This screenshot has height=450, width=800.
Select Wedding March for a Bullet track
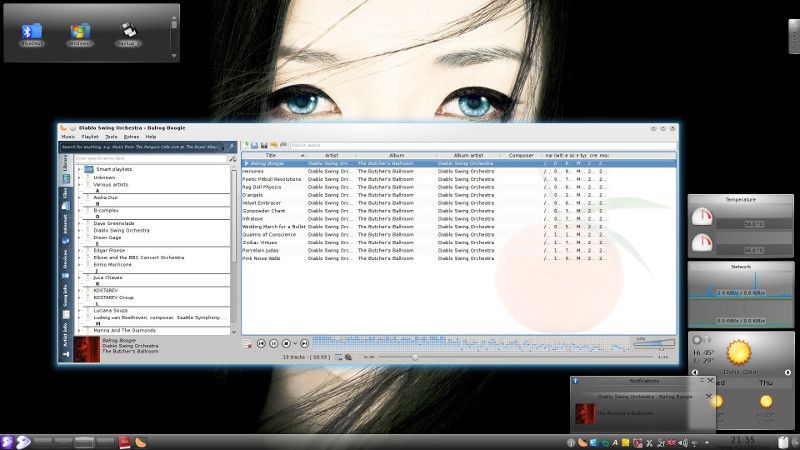(x=459, y=227)
